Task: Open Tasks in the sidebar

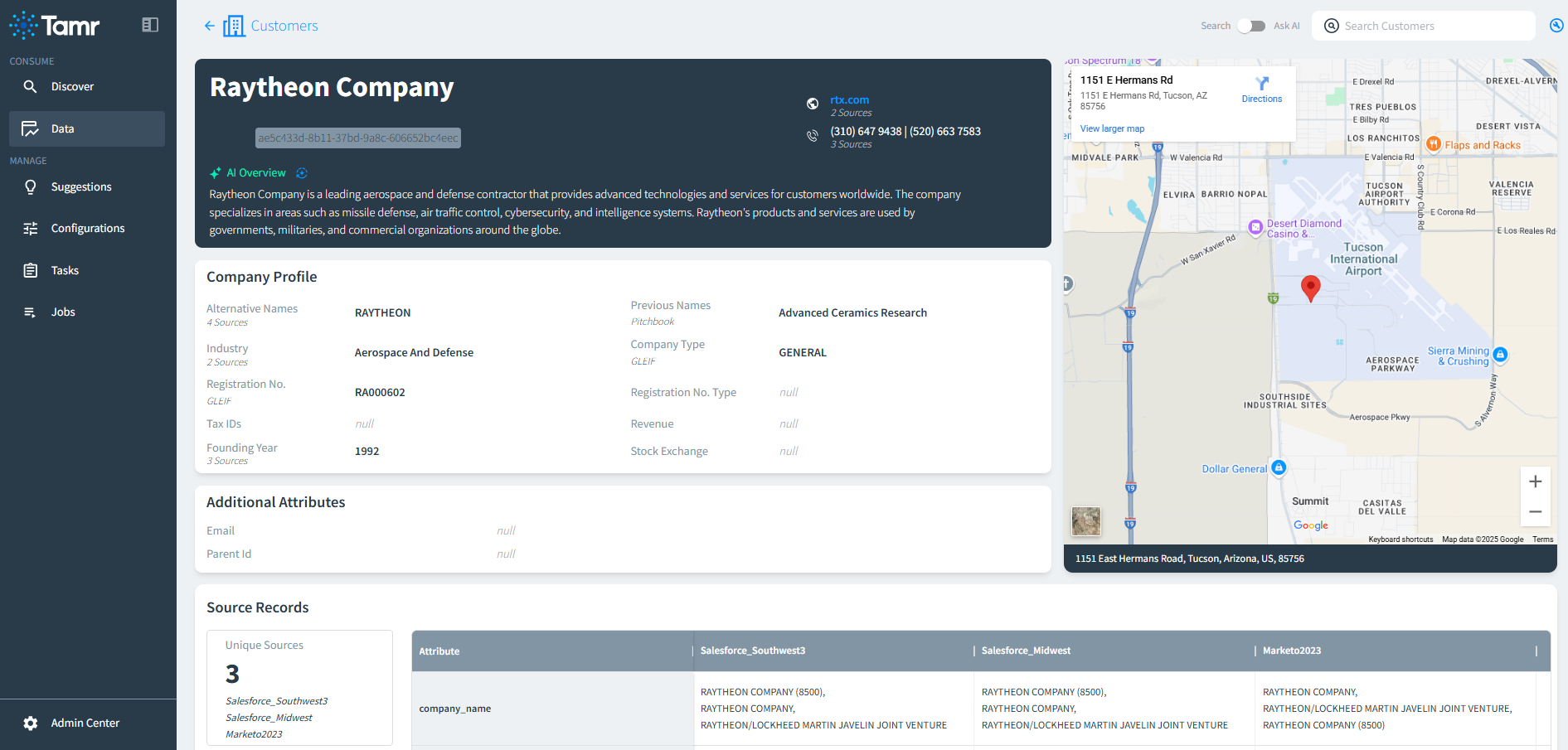Action: click(x=87, y=270)
